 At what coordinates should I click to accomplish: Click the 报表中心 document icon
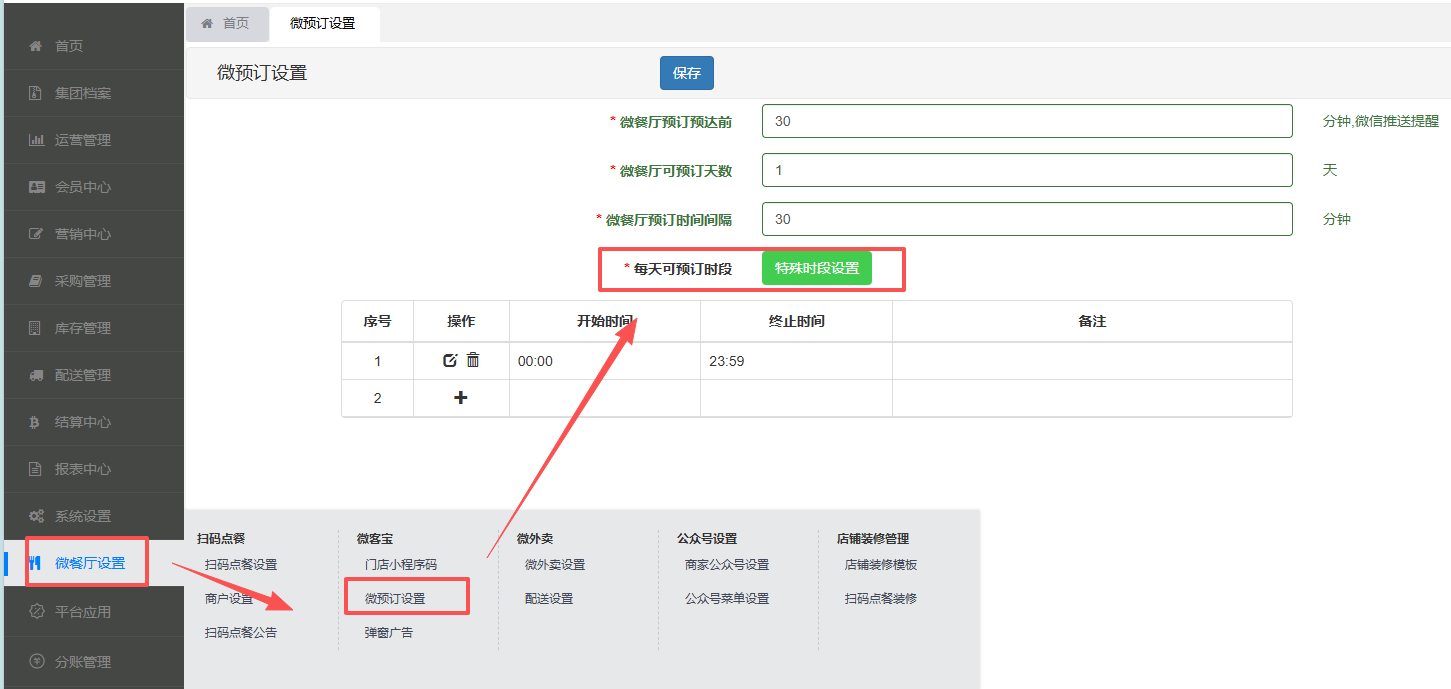click(36, 469)
